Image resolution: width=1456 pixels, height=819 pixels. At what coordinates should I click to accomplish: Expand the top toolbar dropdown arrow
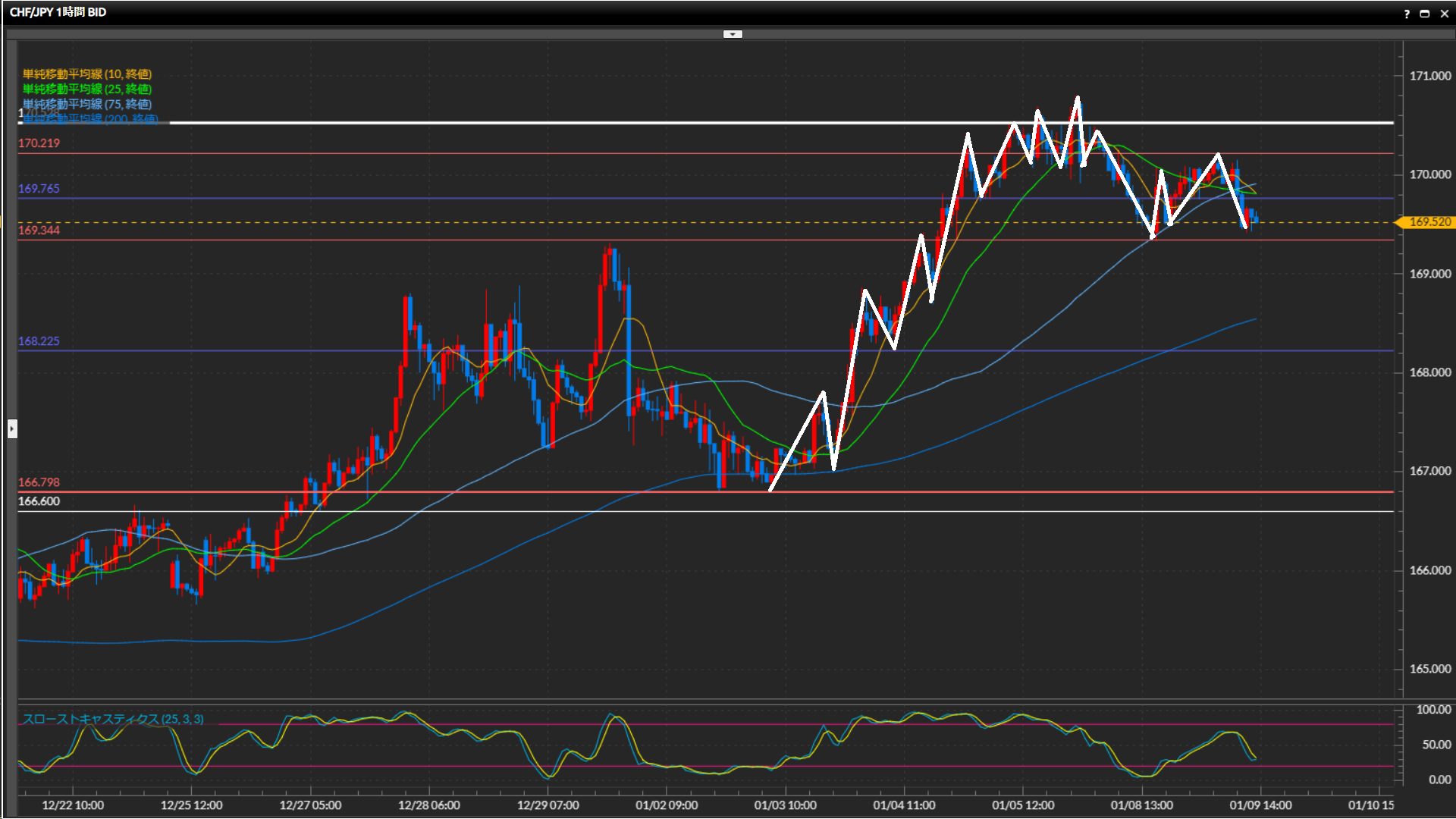point(733,34)
